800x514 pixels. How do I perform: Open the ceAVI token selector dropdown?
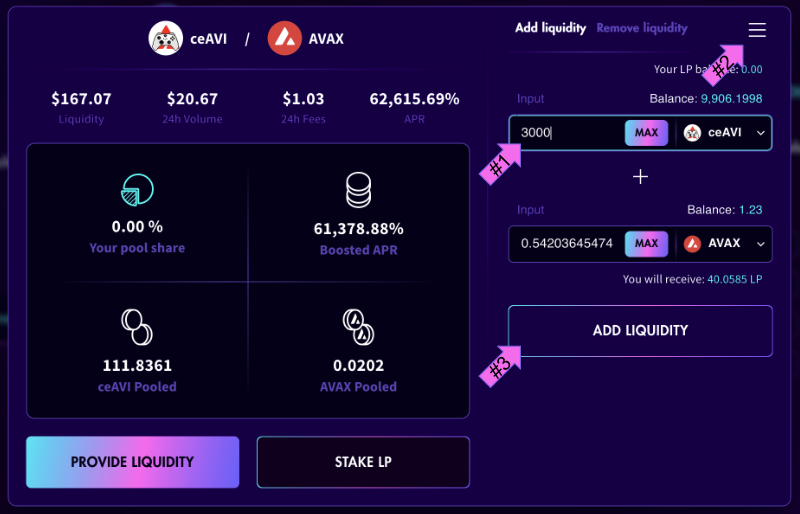point(725,133)
